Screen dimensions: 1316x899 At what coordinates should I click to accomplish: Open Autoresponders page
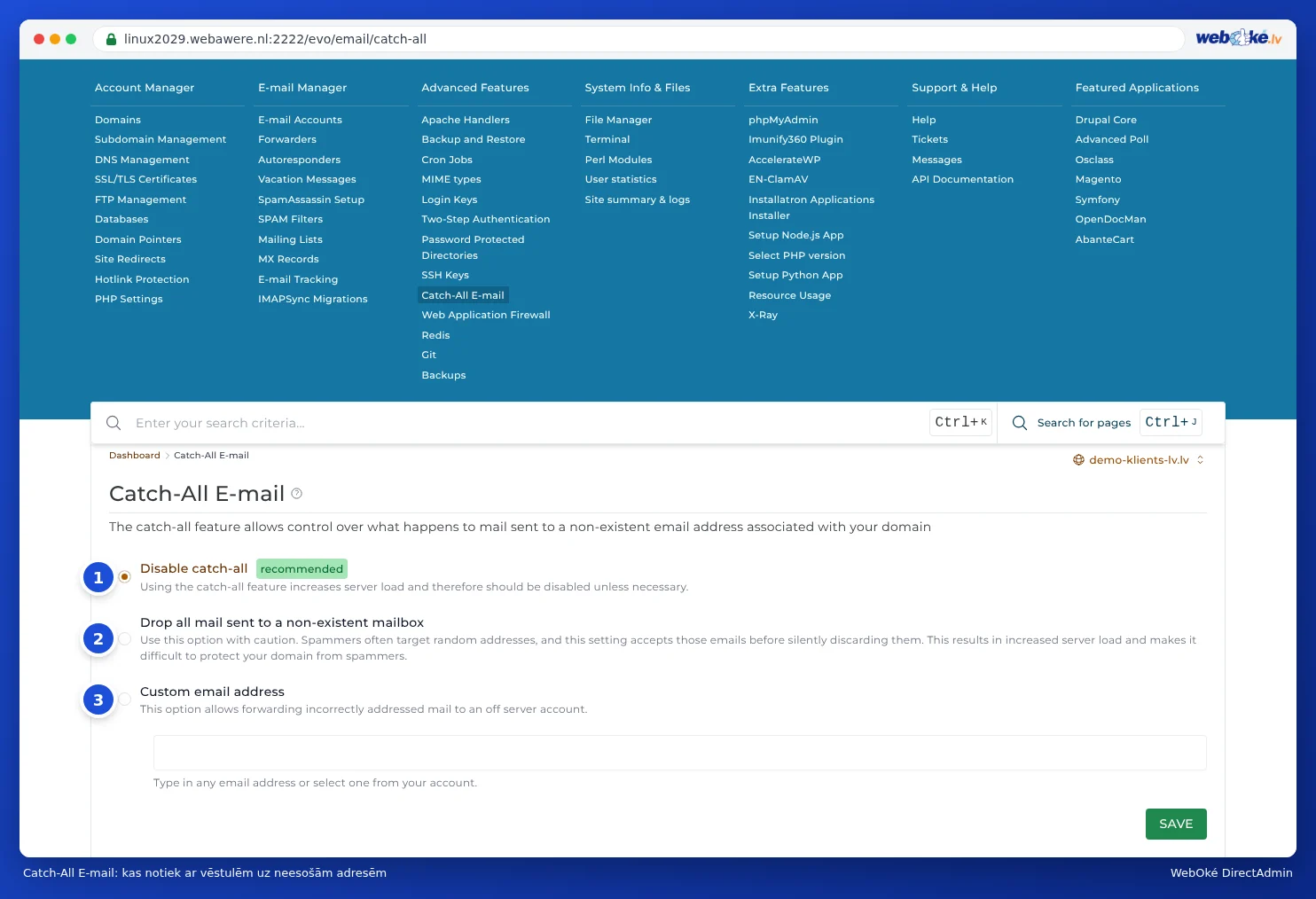pos(299,160)
